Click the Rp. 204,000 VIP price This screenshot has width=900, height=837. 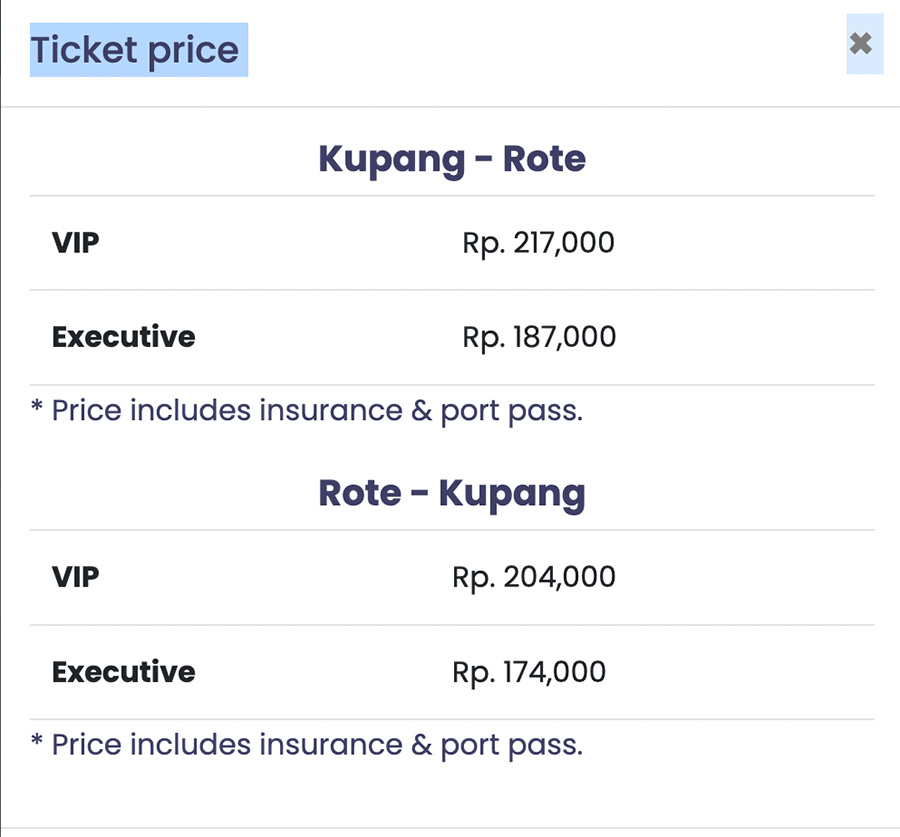534,577
